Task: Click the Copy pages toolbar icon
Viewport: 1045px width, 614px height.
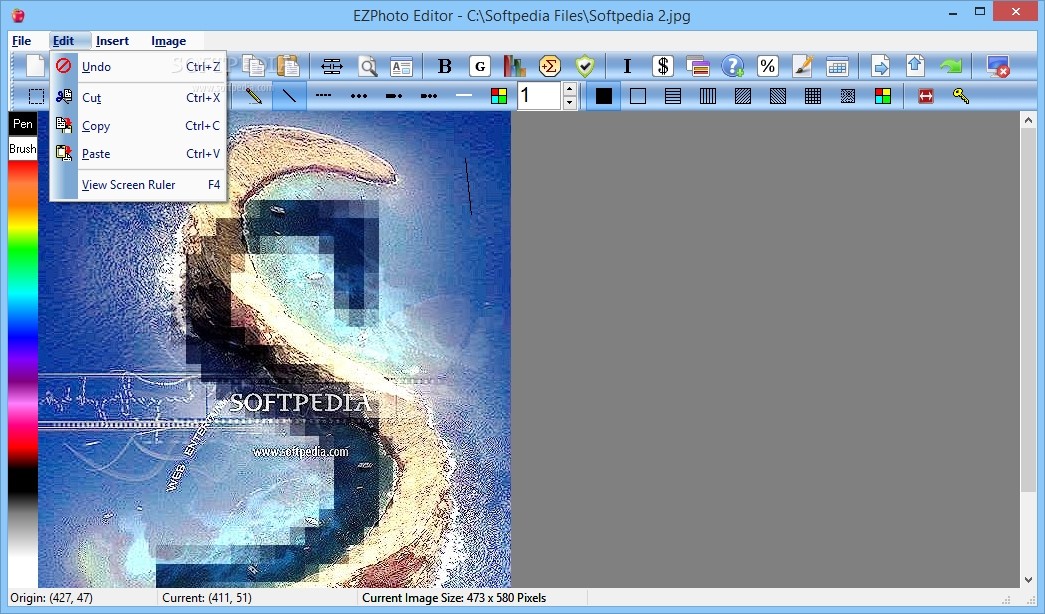Action: point(254,66)
